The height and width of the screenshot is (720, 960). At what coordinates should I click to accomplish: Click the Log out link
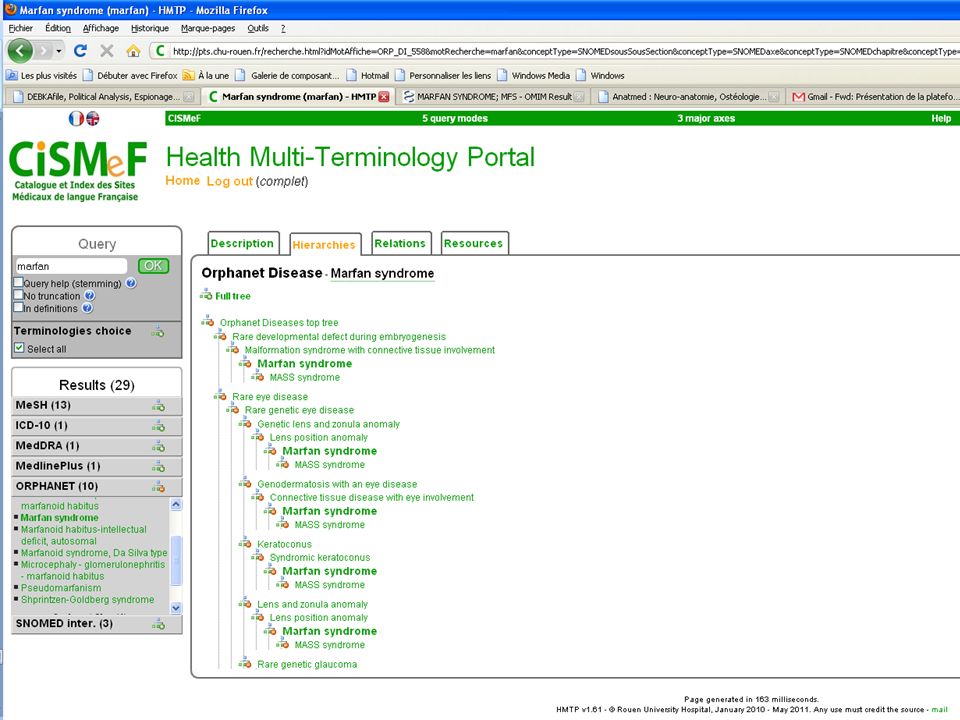click(230, 181)
